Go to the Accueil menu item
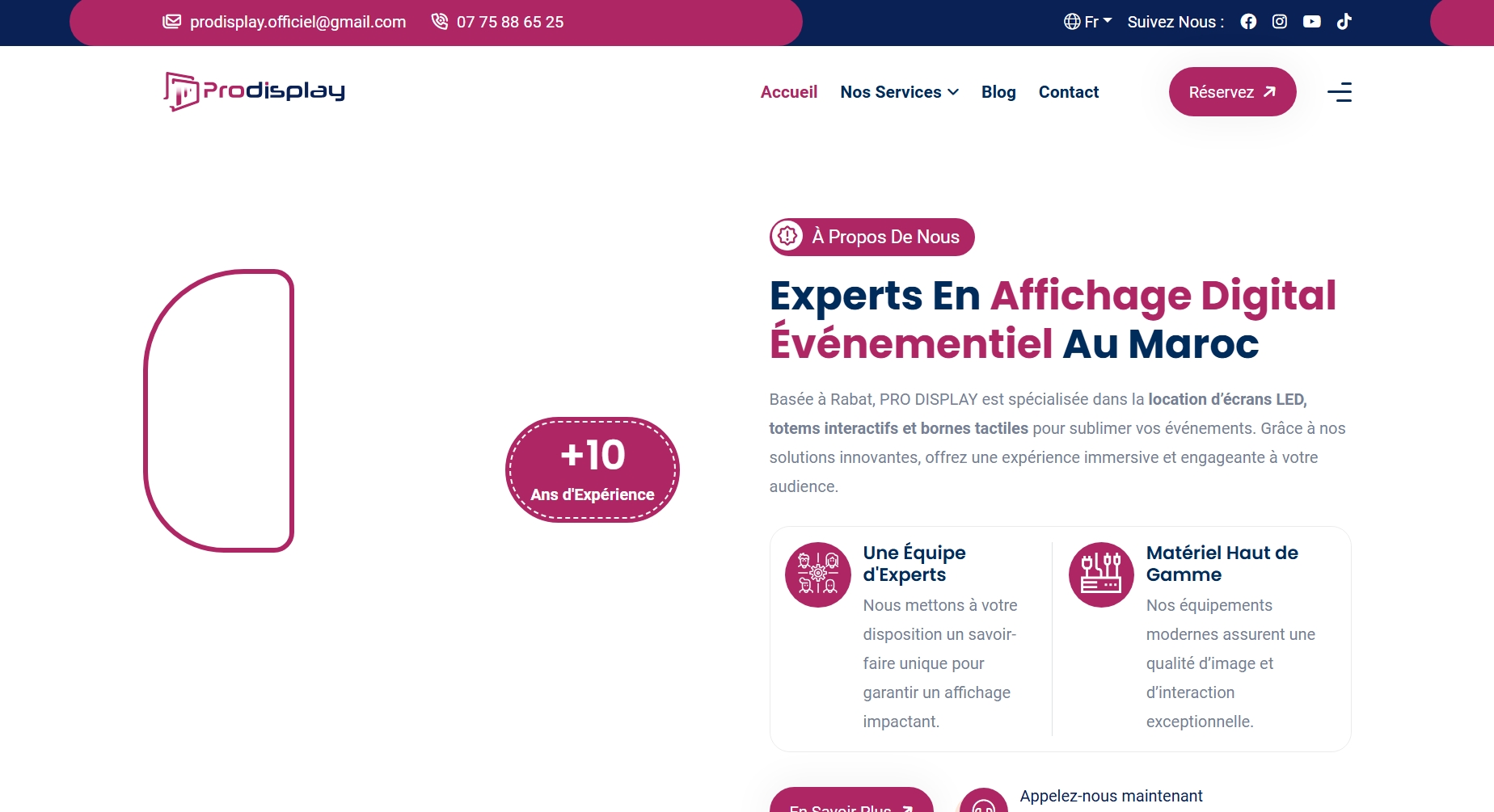Viewport: 1494px width, 812px height. [x=789, y=92]
